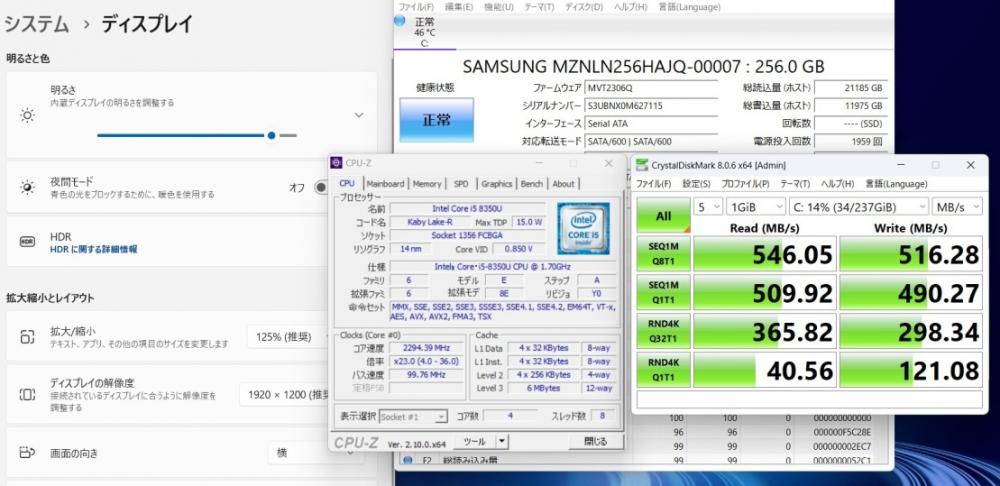The image size is (1000, 486).
Task: Click the screen orientation icon
Action: coord(27,453)
